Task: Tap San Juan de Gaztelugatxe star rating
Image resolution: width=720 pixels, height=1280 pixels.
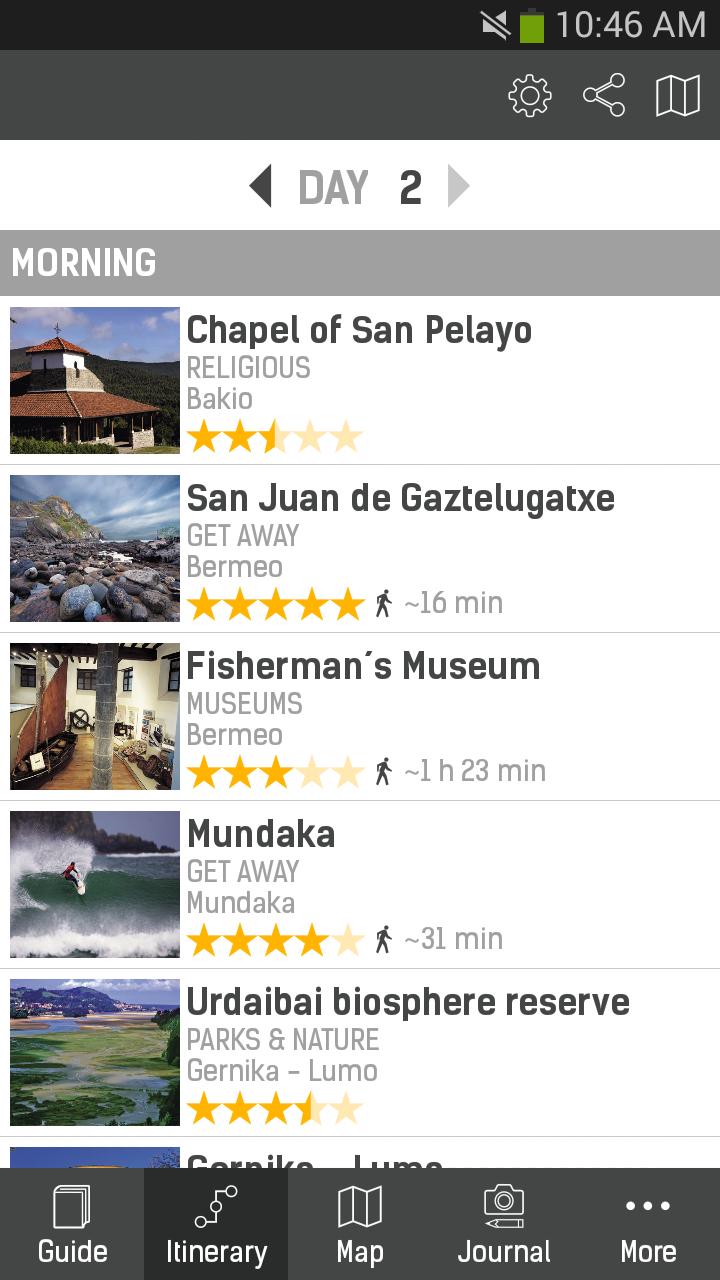Action: [275, 604]
